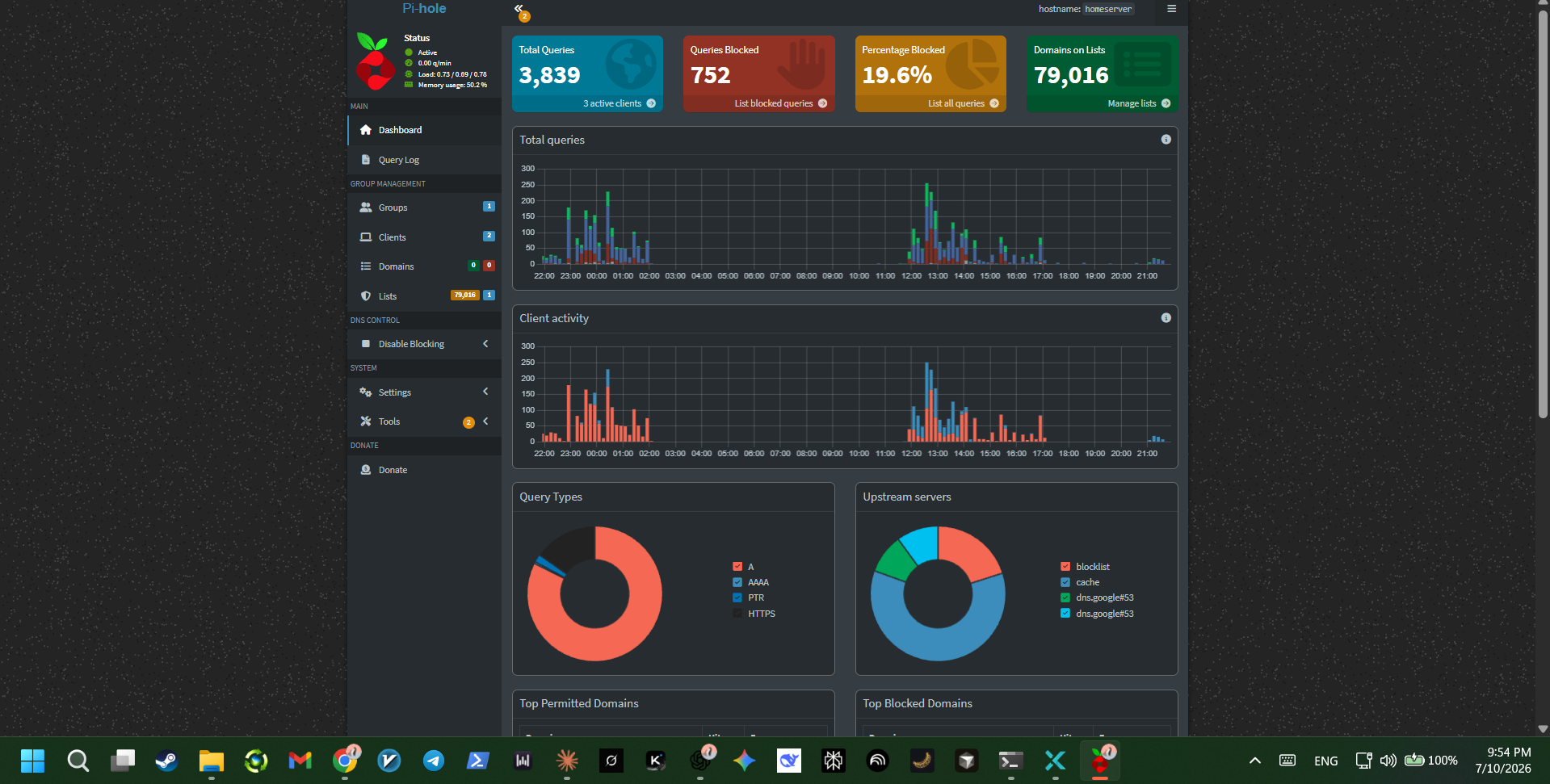
Task: Click the Pi-hole raspberry logo in sidebar
Action: point(375,61)
